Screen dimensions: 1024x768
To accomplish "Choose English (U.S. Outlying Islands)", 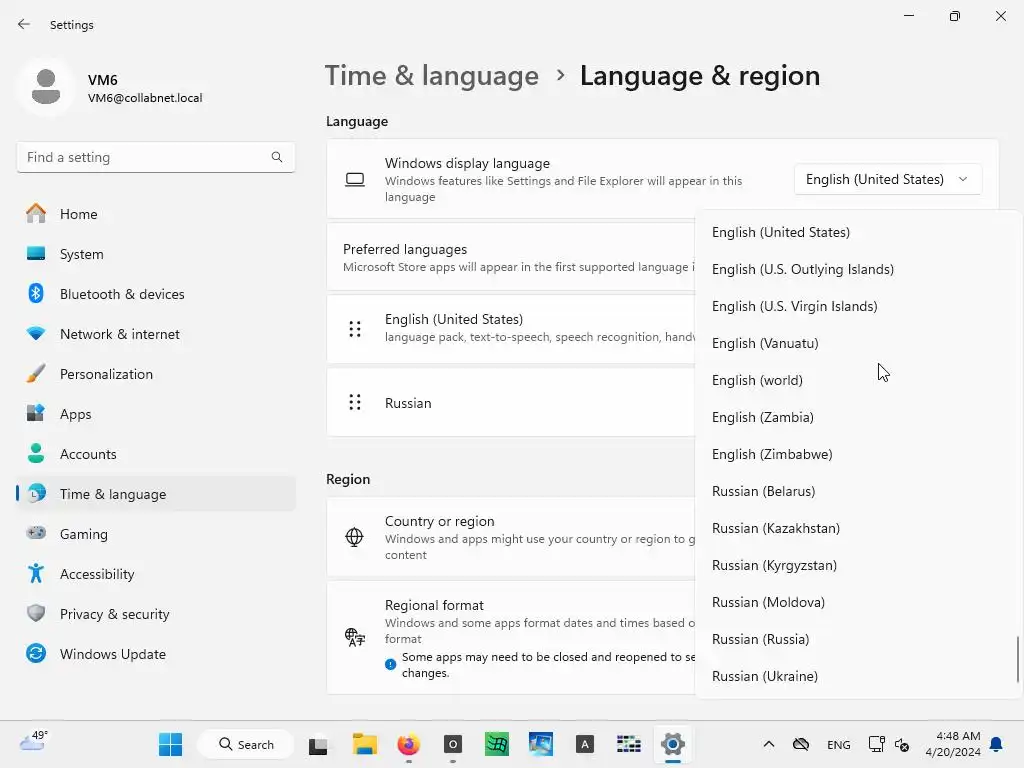I will pyautogui.click(x=858, y=269).
